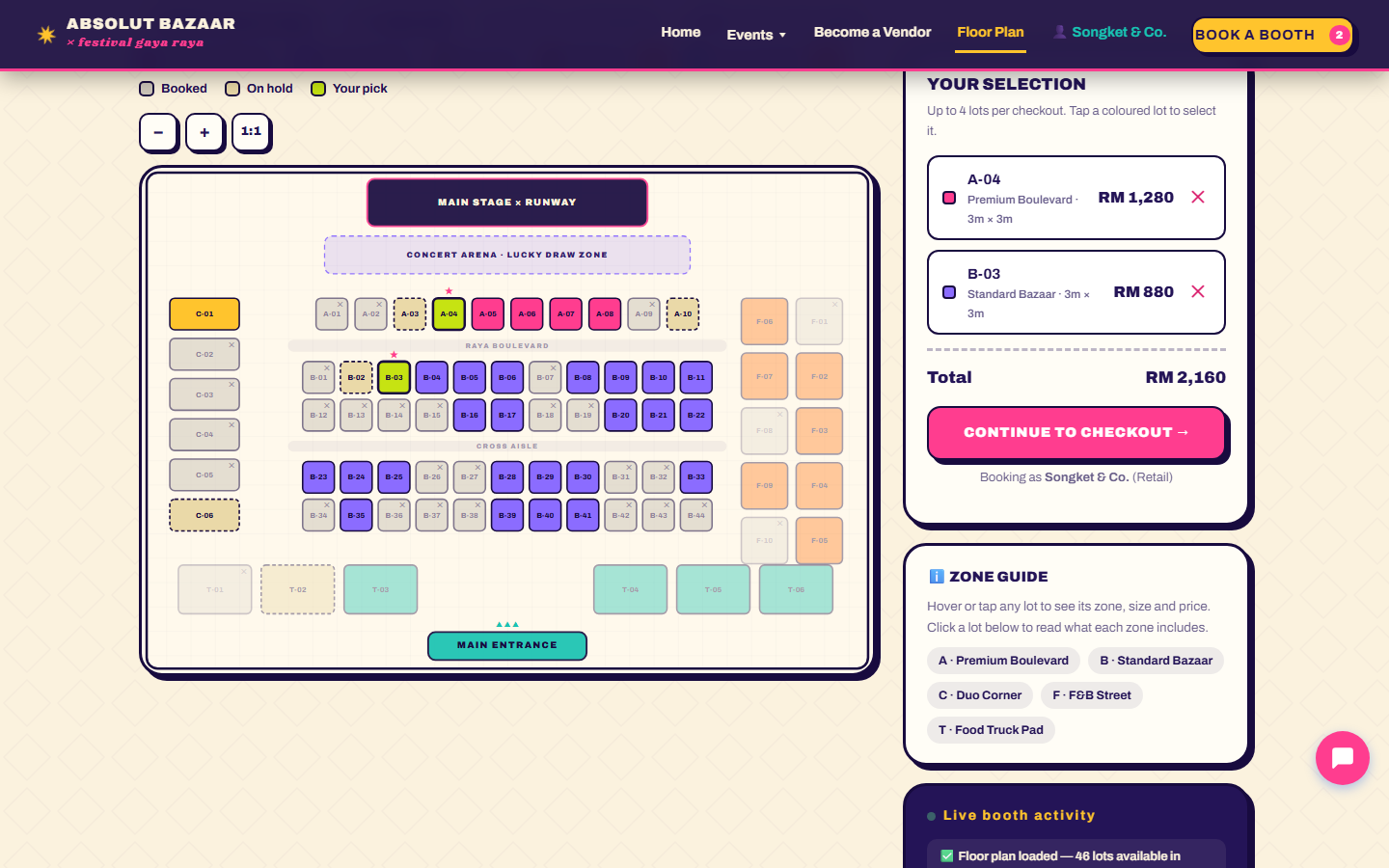Select bazaar lot B-28

click(x=507, y=476)
